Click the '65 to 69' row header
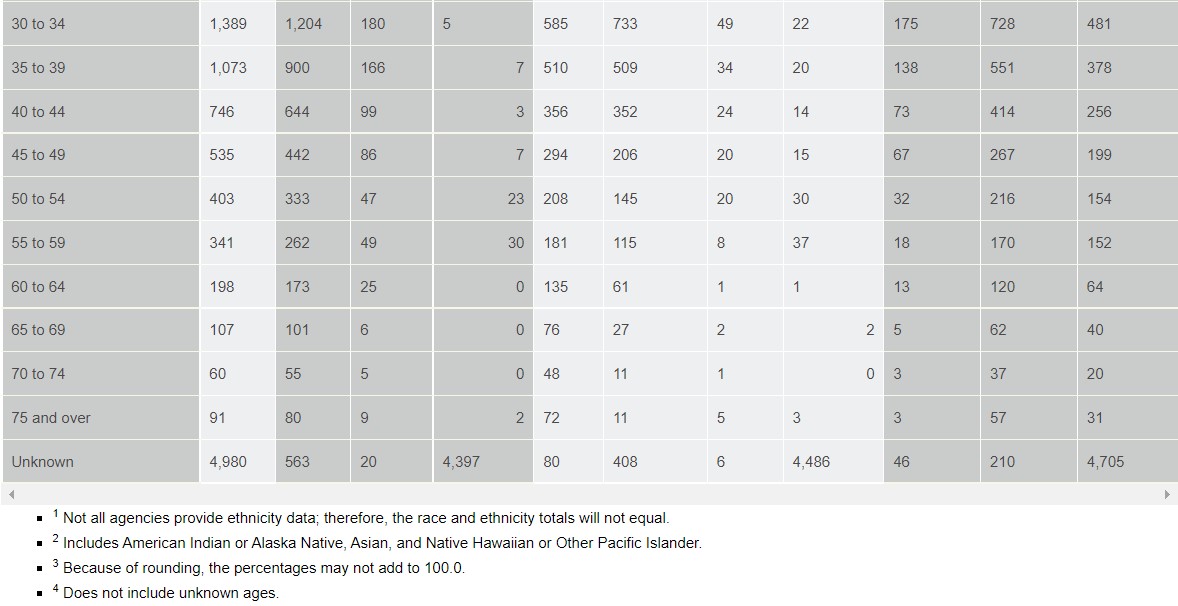The height and width of the screenshot is (606, 1178). click(x=101, y=330)
